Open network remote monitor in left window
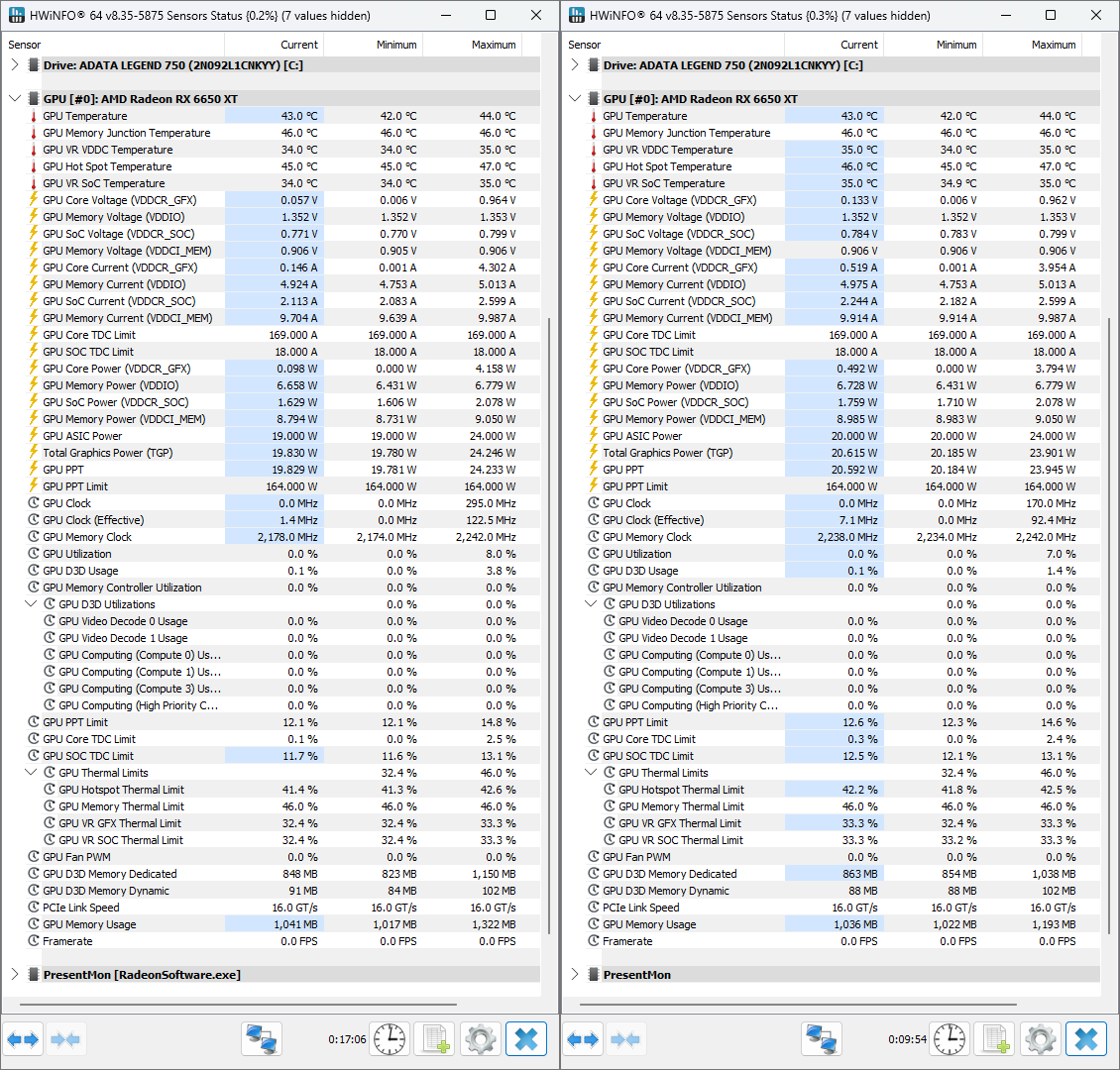The height and width of the screenshot is (1070, 1120). [262, 1039]
